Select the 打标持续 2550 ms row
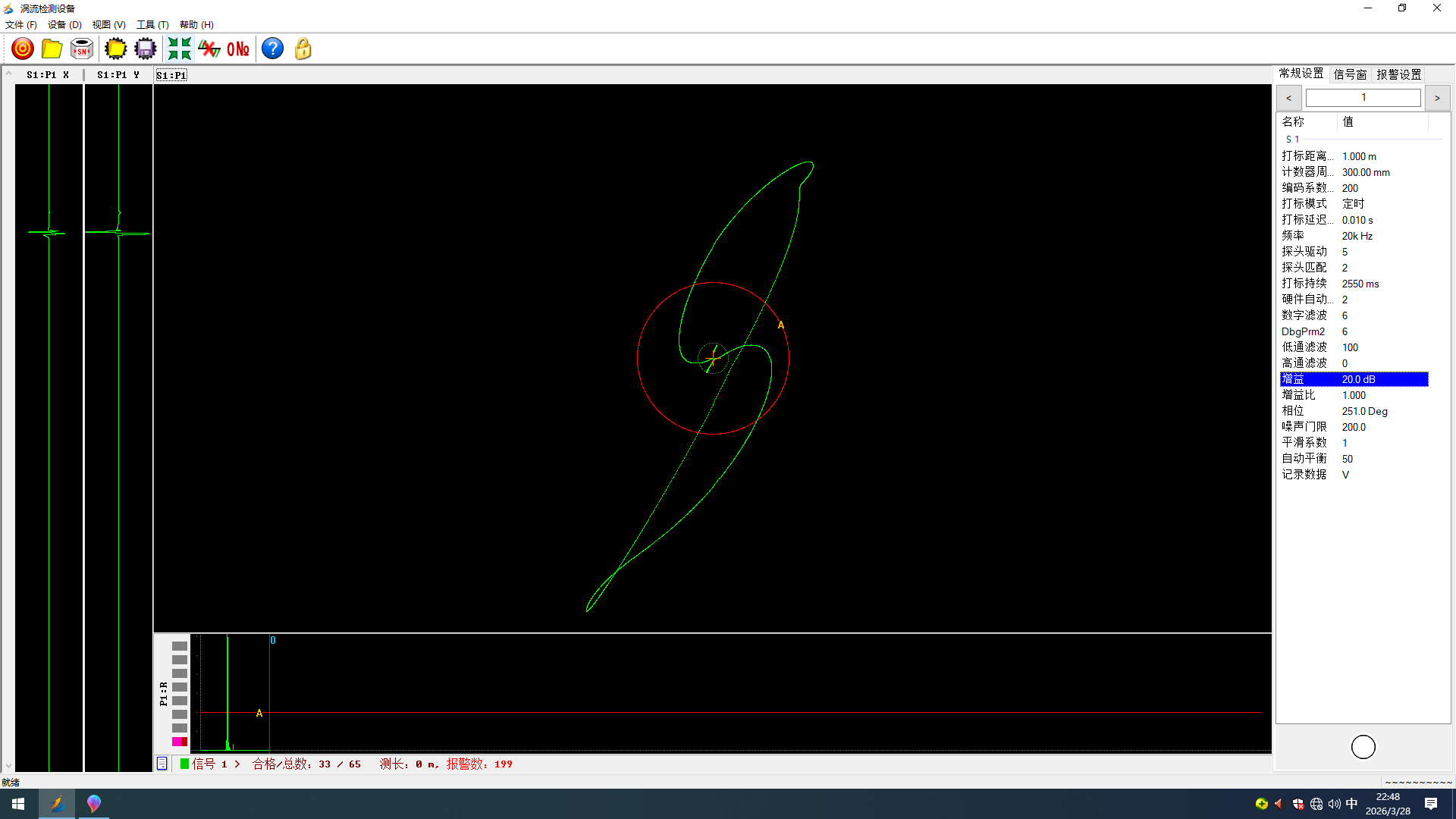 pyautogui.click(x=1354, y=284)
